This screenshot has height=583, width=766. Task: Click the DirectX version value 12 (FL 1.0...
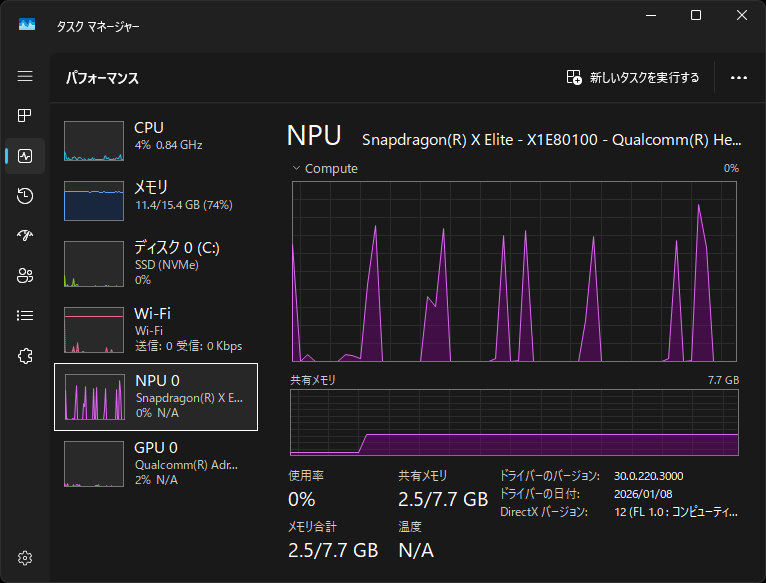676,512
